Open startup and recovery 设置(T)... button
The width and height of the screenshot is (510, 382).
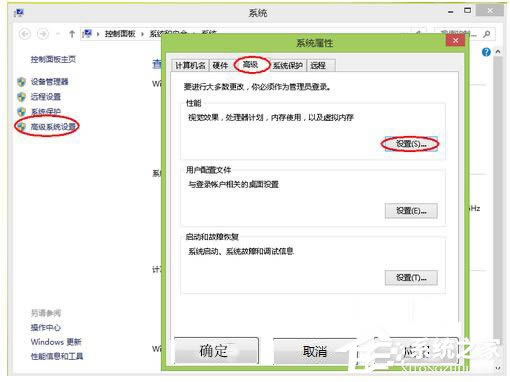coord(411,277)
